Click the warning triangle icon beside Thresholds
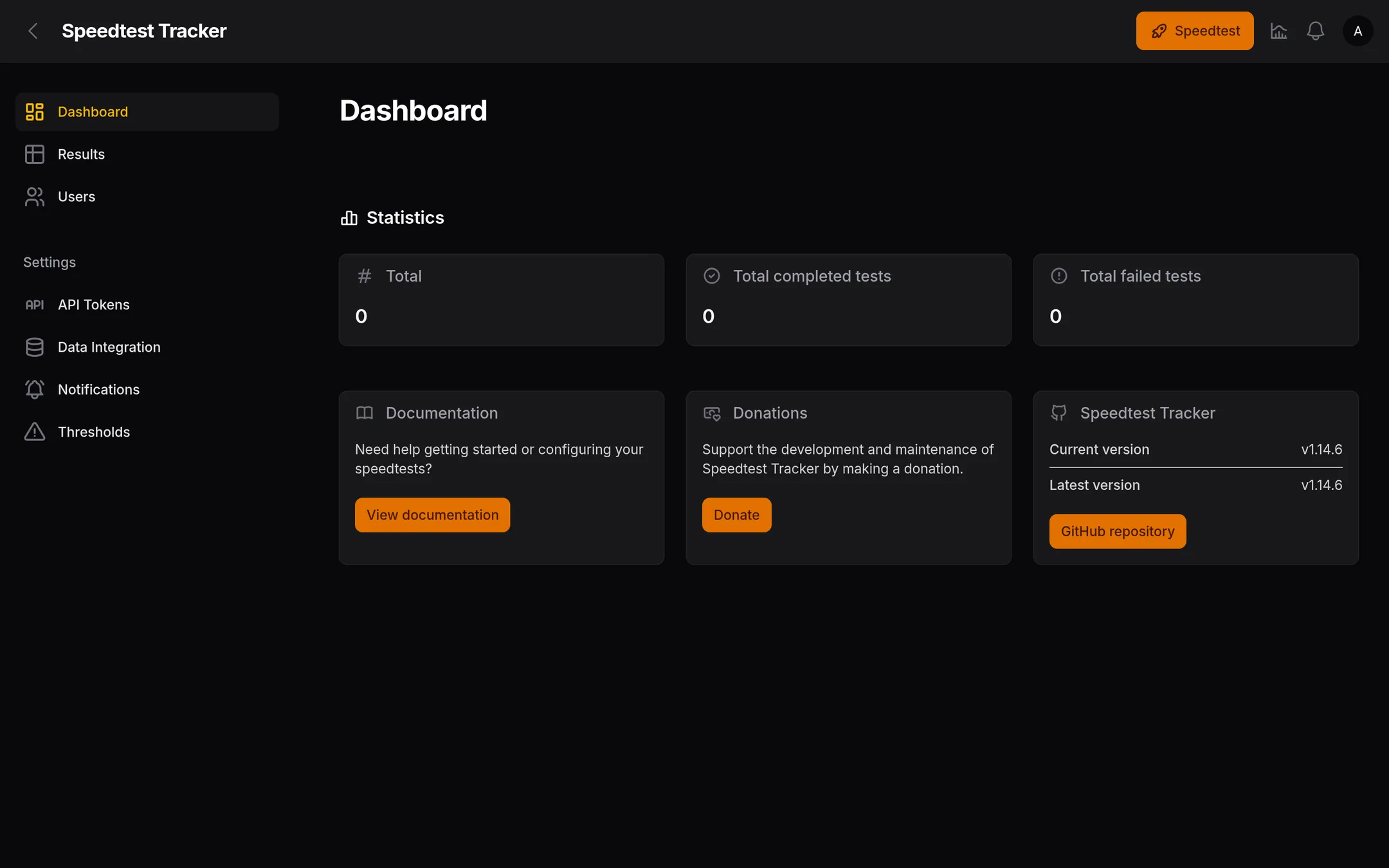1389x868 pixels. click(x=35, y=432)
